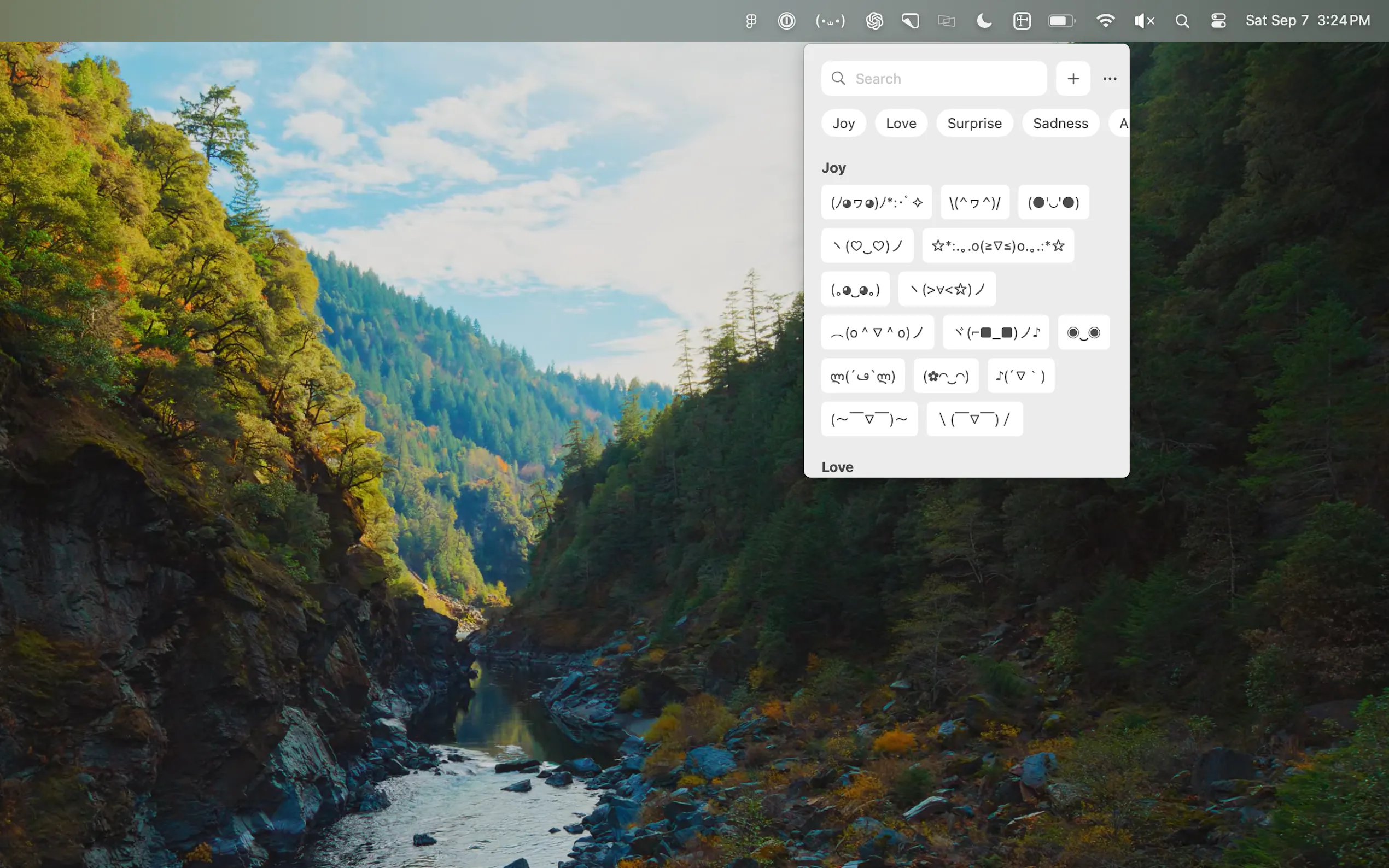Click the kaomoji Search field
The height and width of the screenshot is (868, 1389).
coord(942,79)
